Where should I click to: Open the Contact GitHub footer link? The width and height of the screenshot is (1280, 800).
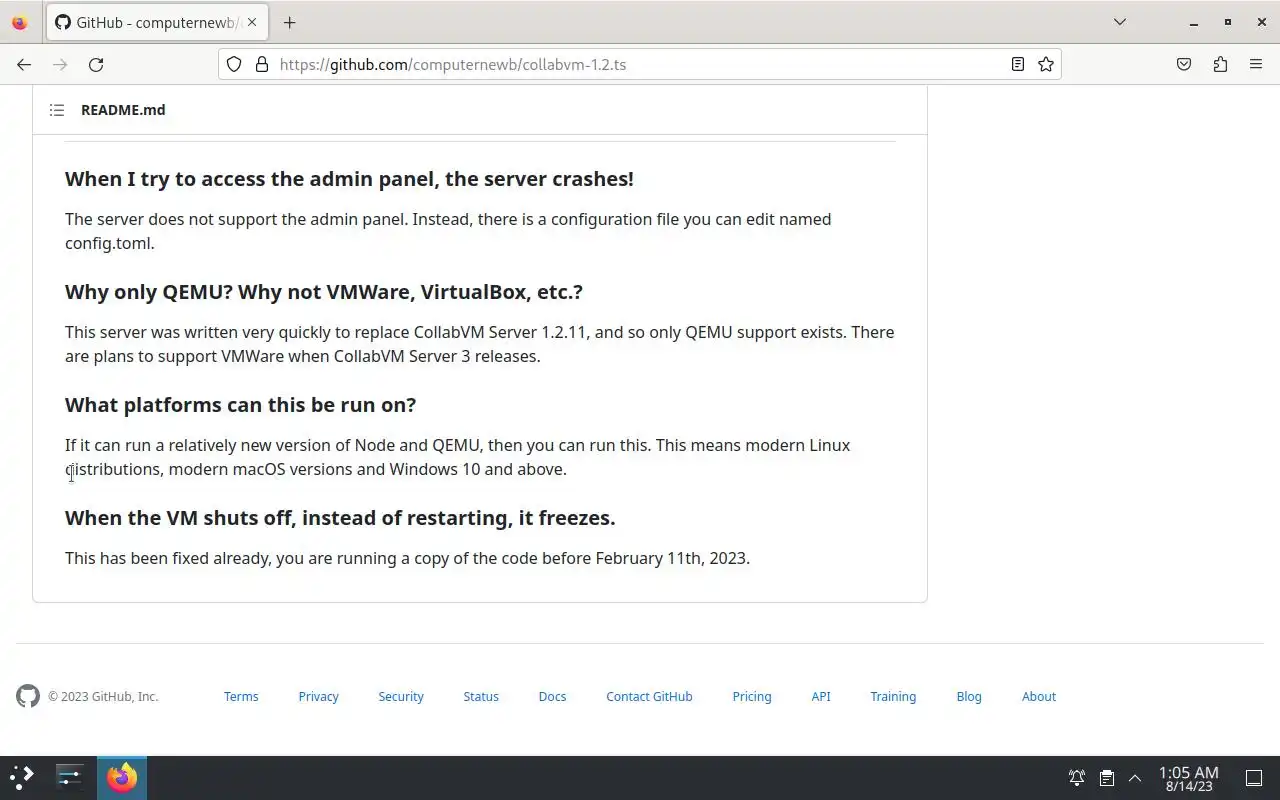pyautogui.click(x=649, y=696)
